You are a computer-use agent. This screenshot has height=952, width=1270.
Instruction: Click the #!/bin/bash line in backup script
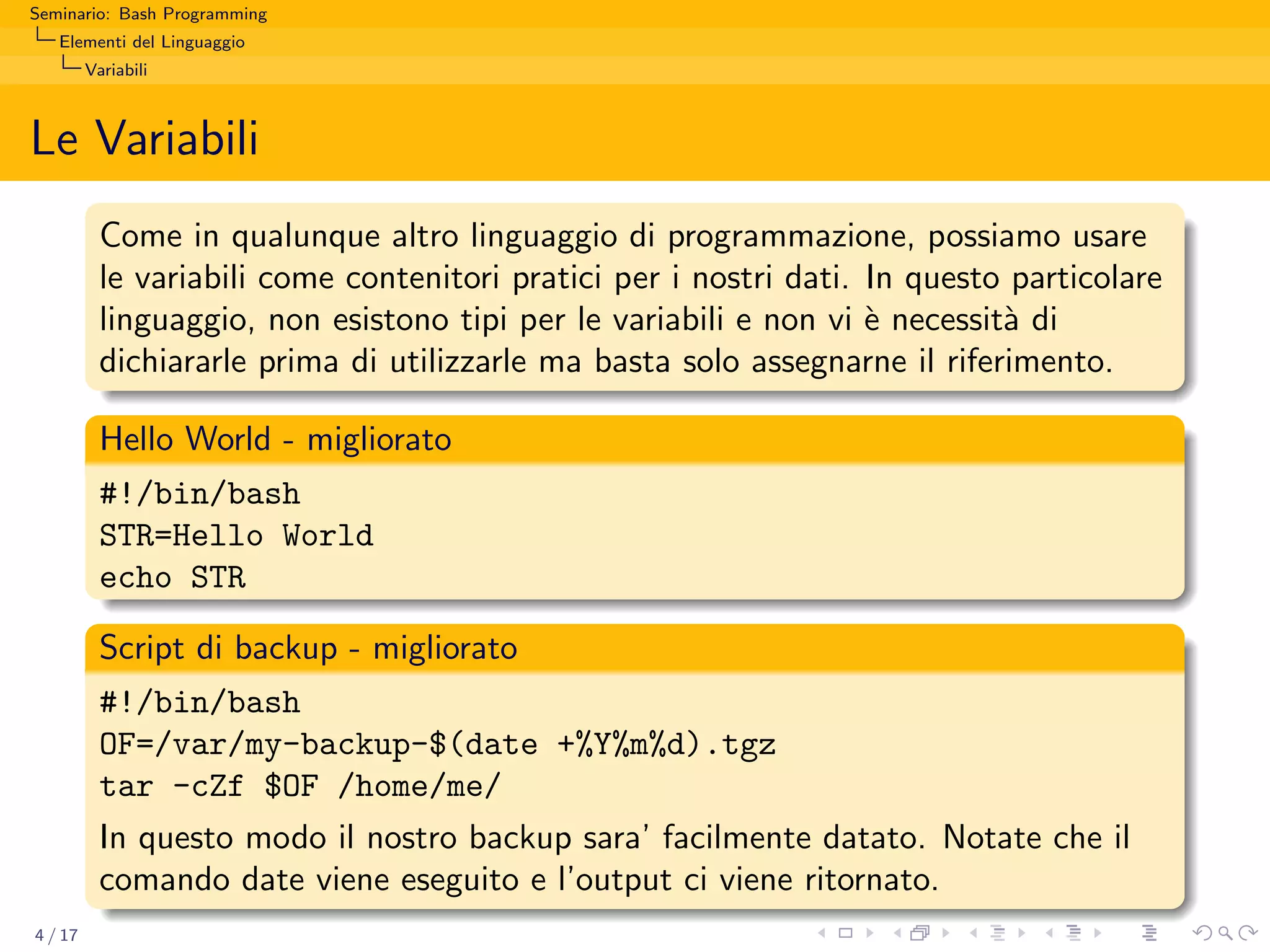point(200,703)
